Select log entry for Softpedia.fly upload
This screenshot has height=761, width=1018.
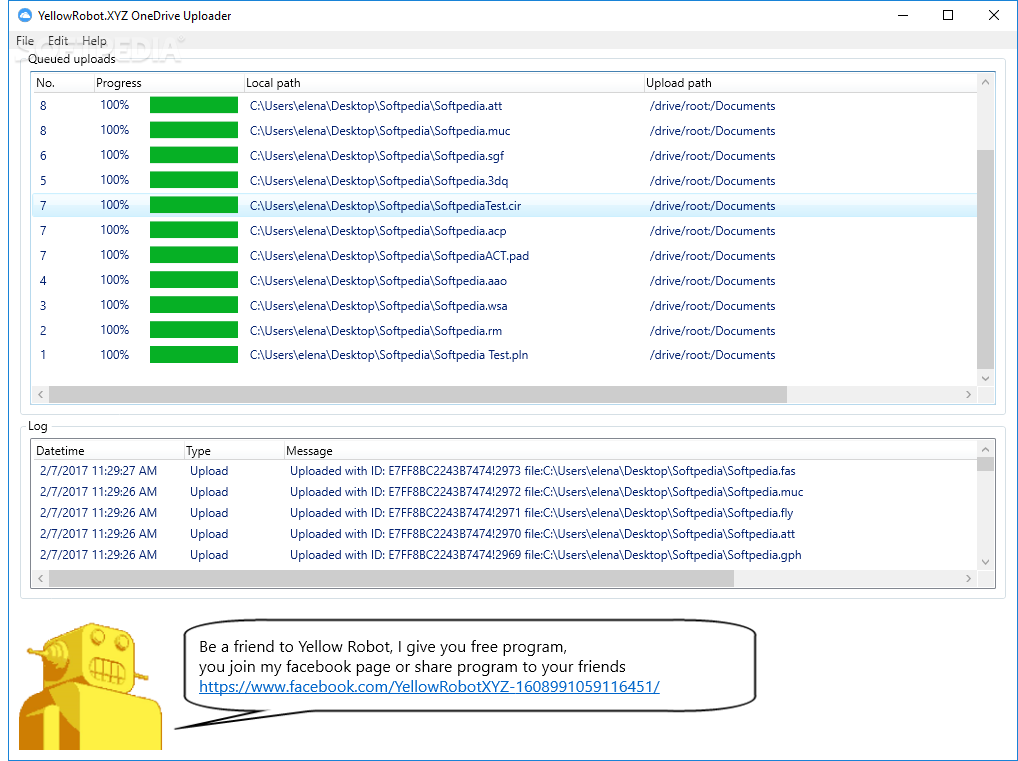point(504,513)
